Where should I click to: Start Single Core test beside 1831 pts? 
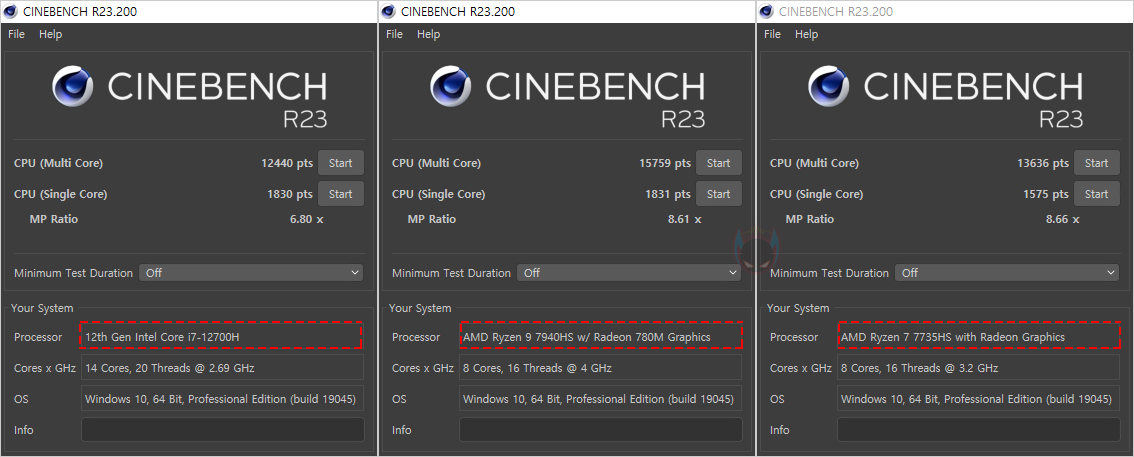pyautogui.click(x=719, y=194)
